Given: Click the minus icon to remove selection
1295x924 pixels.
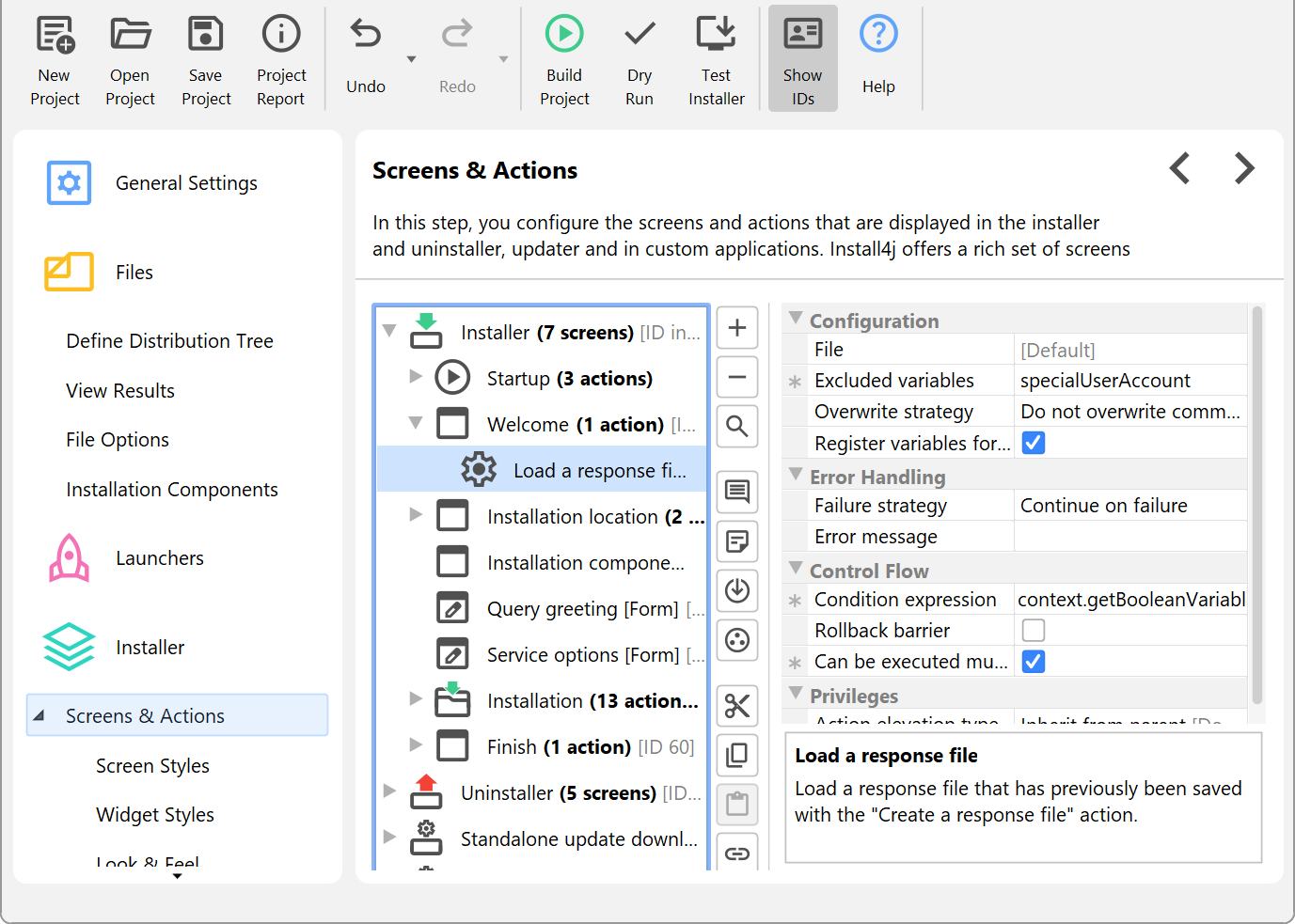Looking at the screenshot, I should tap(737, 378).
